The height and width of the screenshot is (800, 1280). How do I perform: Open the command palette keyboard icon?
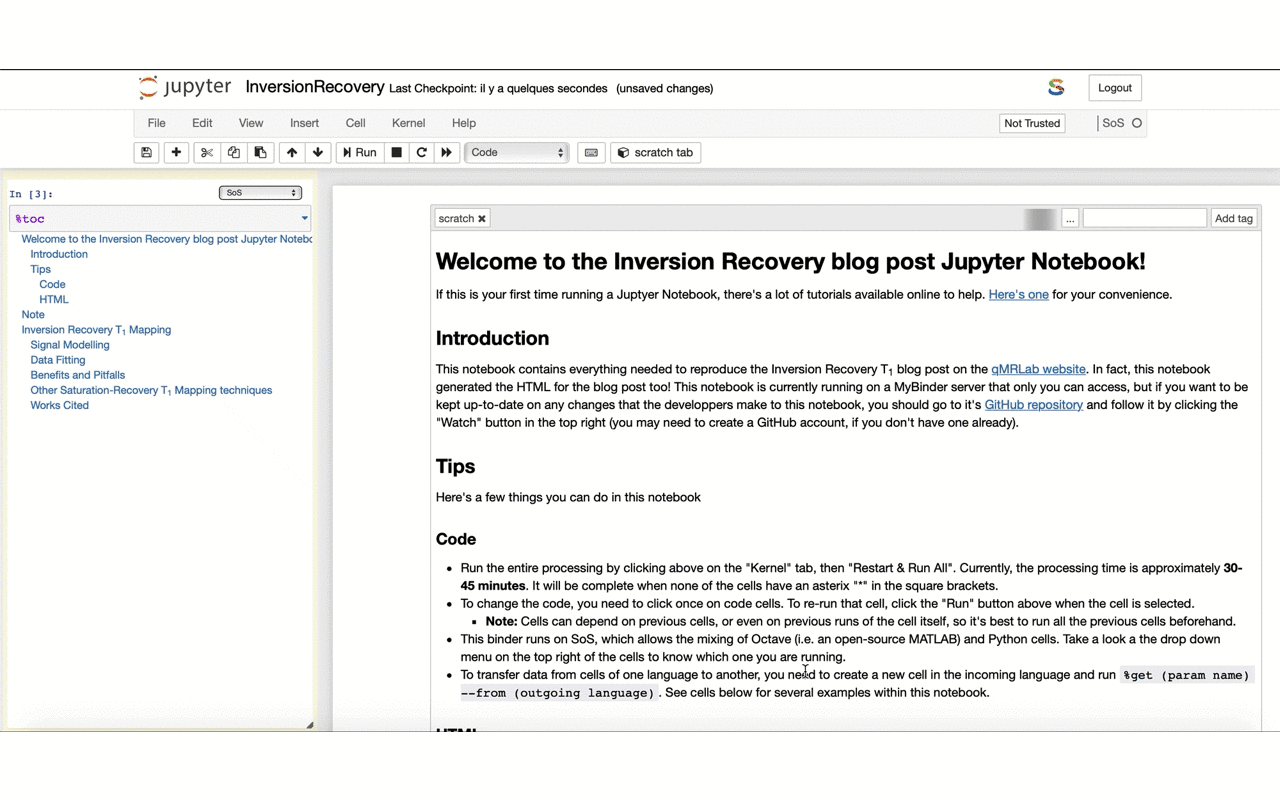pos(591,153)
